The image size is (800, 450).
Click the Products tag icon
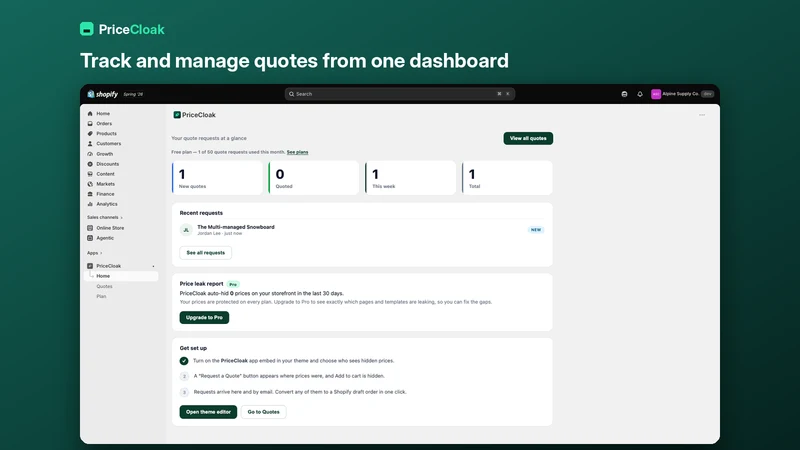[x=90, y=134]
